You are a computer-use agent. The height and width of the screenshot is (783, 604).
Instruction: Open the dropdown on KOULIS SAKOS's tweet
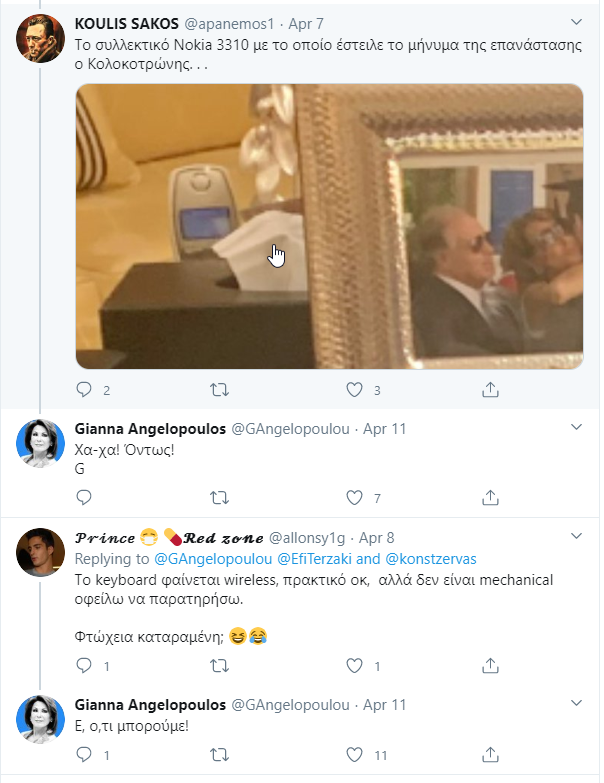(x=576, y=22)
